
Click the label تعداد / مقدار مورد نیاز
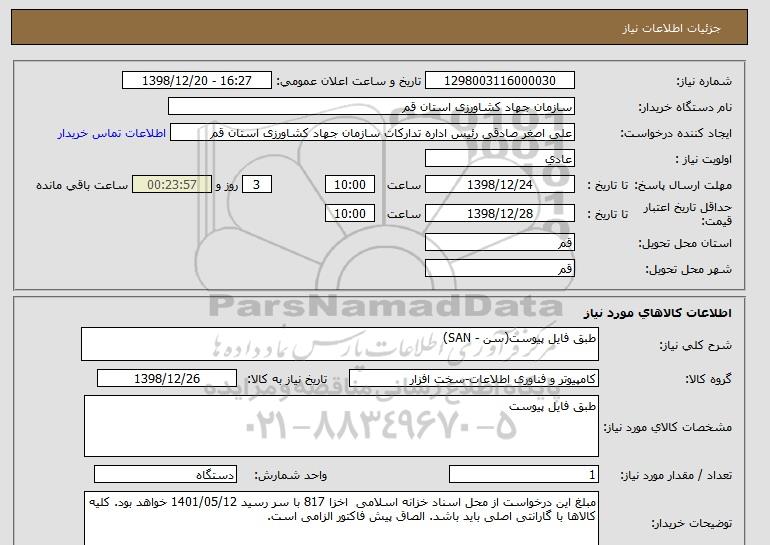click(676, 475)
